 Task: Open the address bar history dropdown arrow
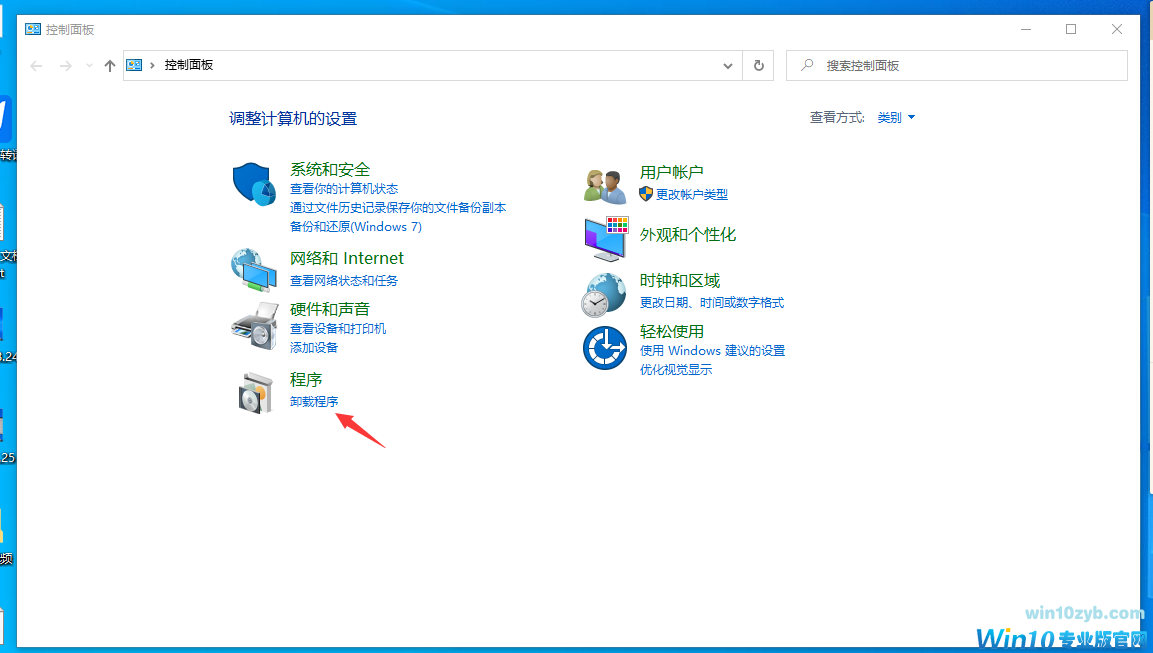pos(728,66)
